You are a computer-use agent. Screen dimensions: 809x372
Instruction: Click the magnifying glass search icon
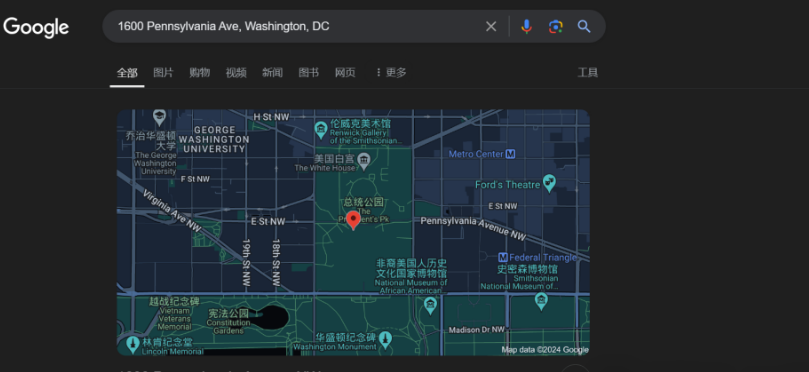click(584, 26)
